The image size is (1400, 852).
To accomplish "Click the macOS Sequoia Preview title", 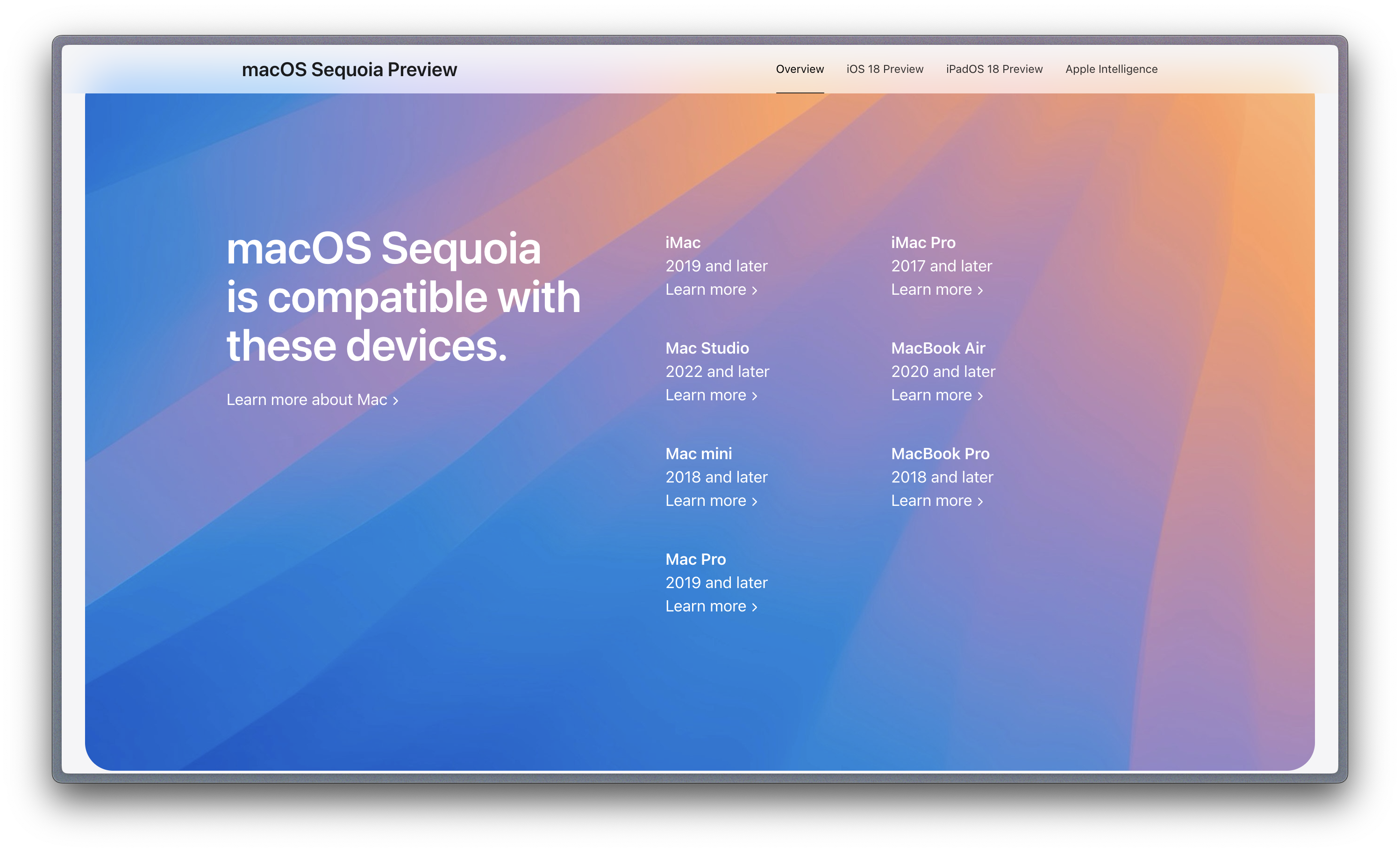I will coord(349,69).
